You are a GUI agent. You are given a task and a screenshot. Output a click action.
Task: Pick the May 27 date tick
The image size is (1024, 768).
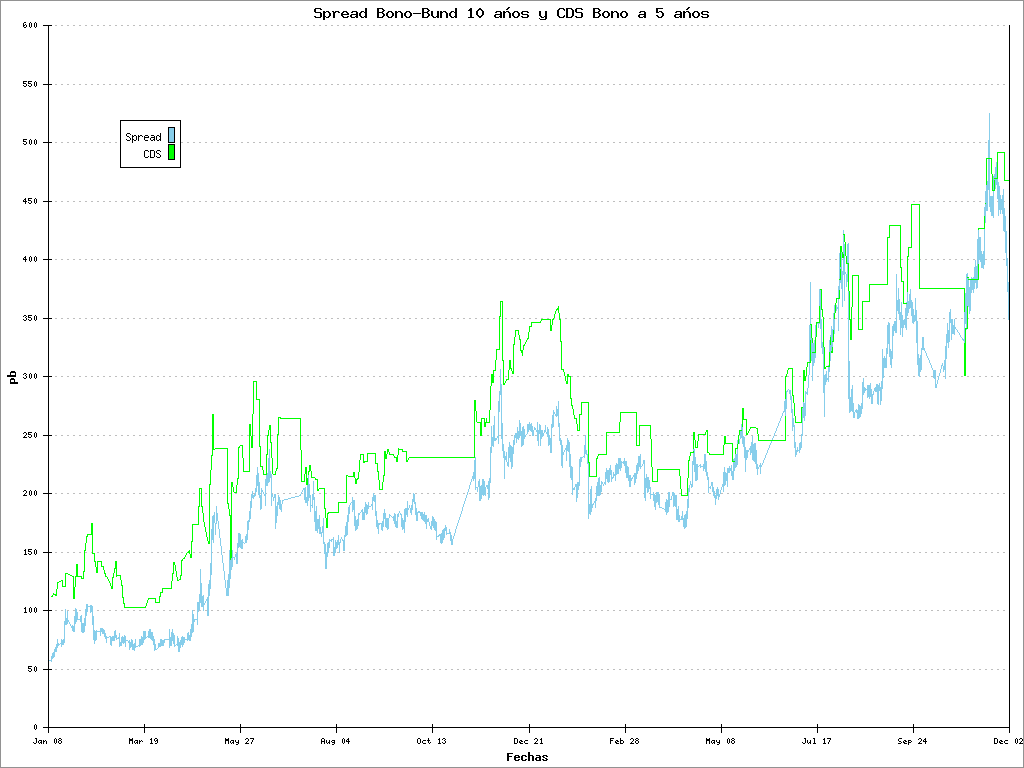pos(240,742)
